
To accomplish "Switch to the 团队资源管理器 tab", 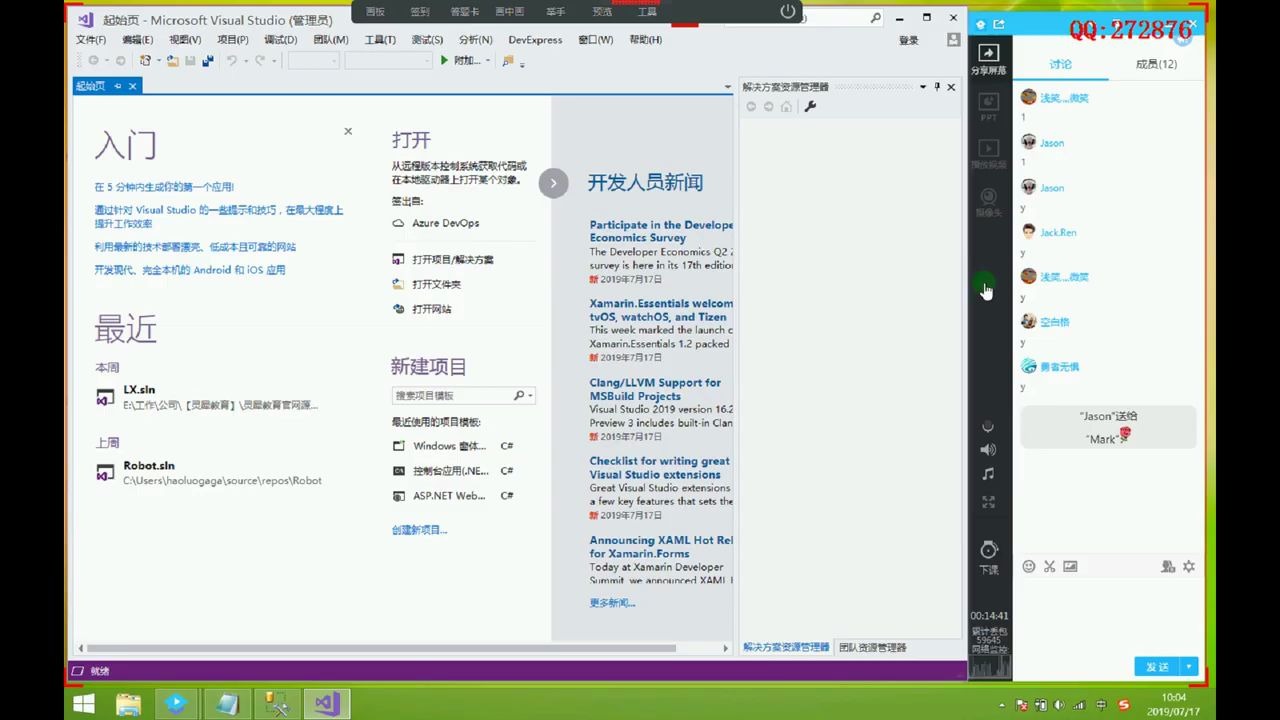I will tap(872, 648).
